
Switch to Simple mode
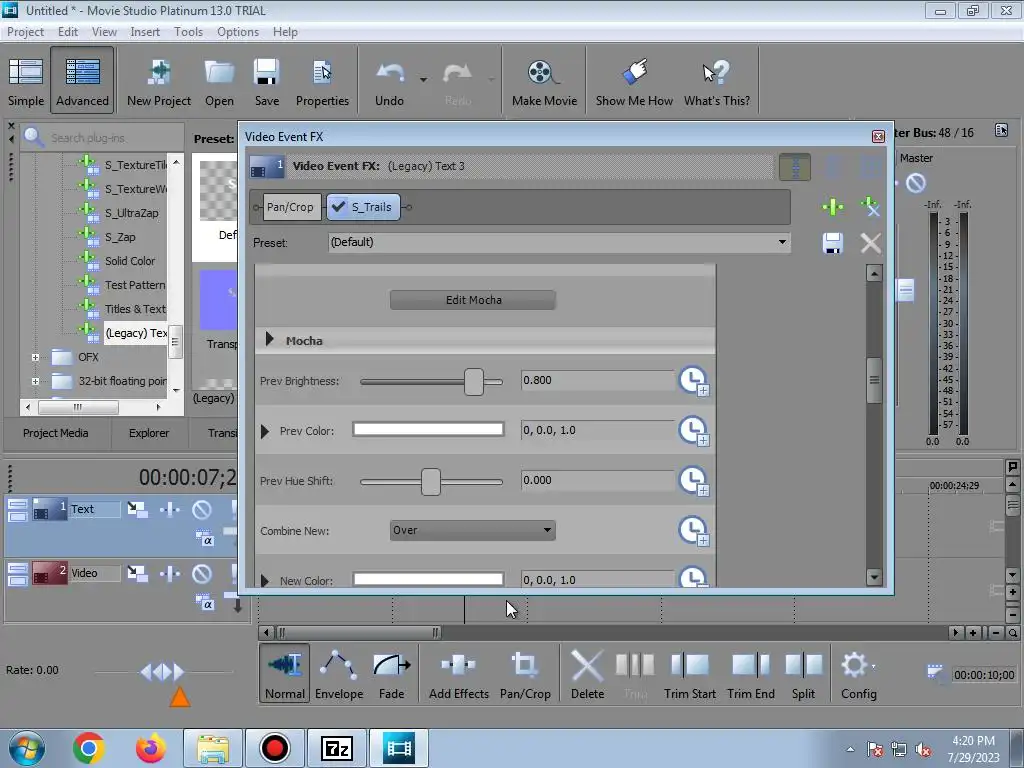pyautogui.click(x=26, y=81)
